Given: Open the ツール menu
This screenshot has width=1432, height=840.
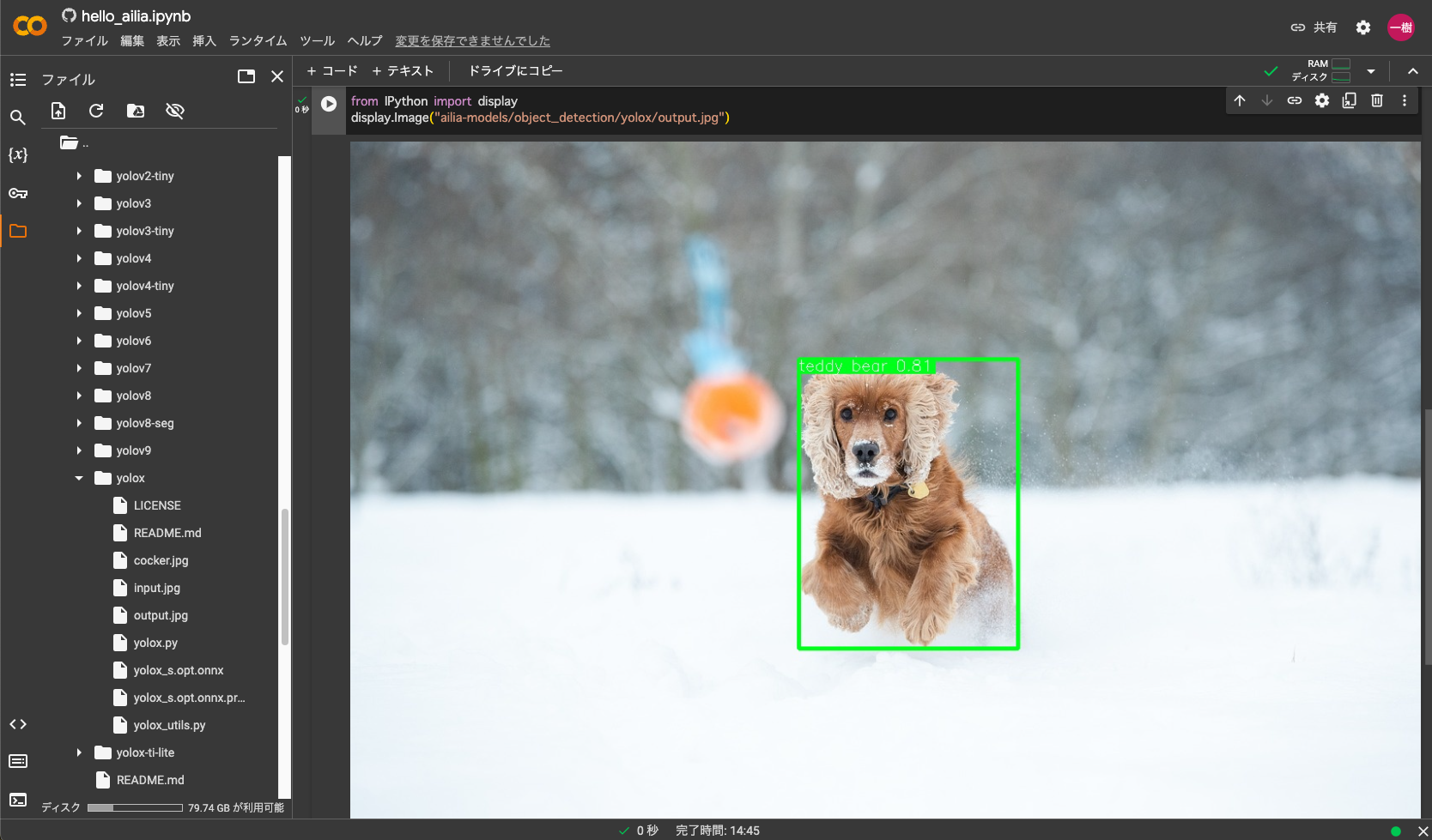Looking at the screenshot, I should pos(317,41).
